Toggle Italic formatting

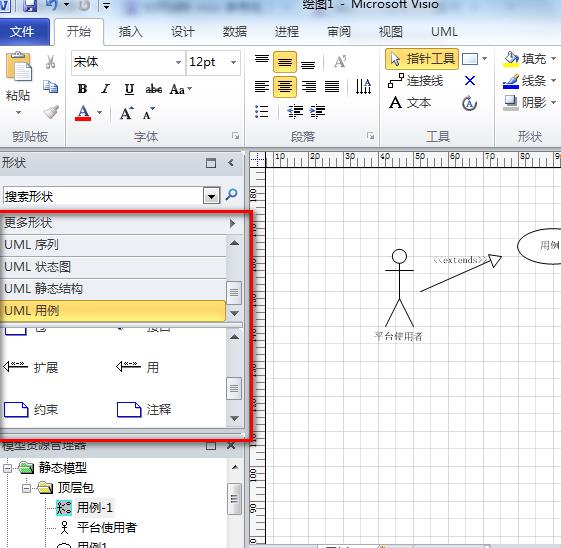pyautogui.click(x=105, y=89)
